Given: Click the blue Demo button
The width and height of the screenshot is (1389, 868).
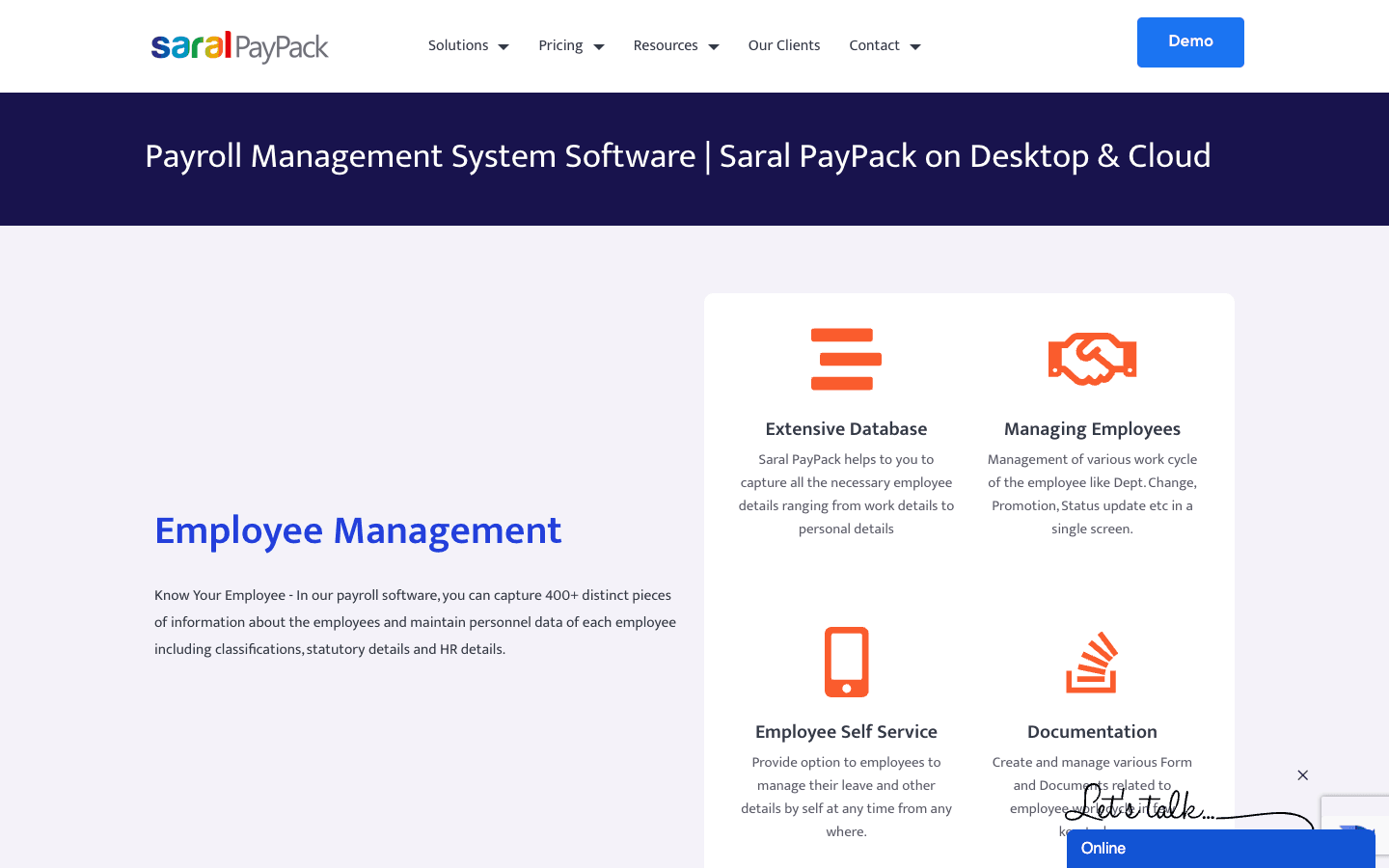Looking at the screenshot, I should (x=1190, y=42).
